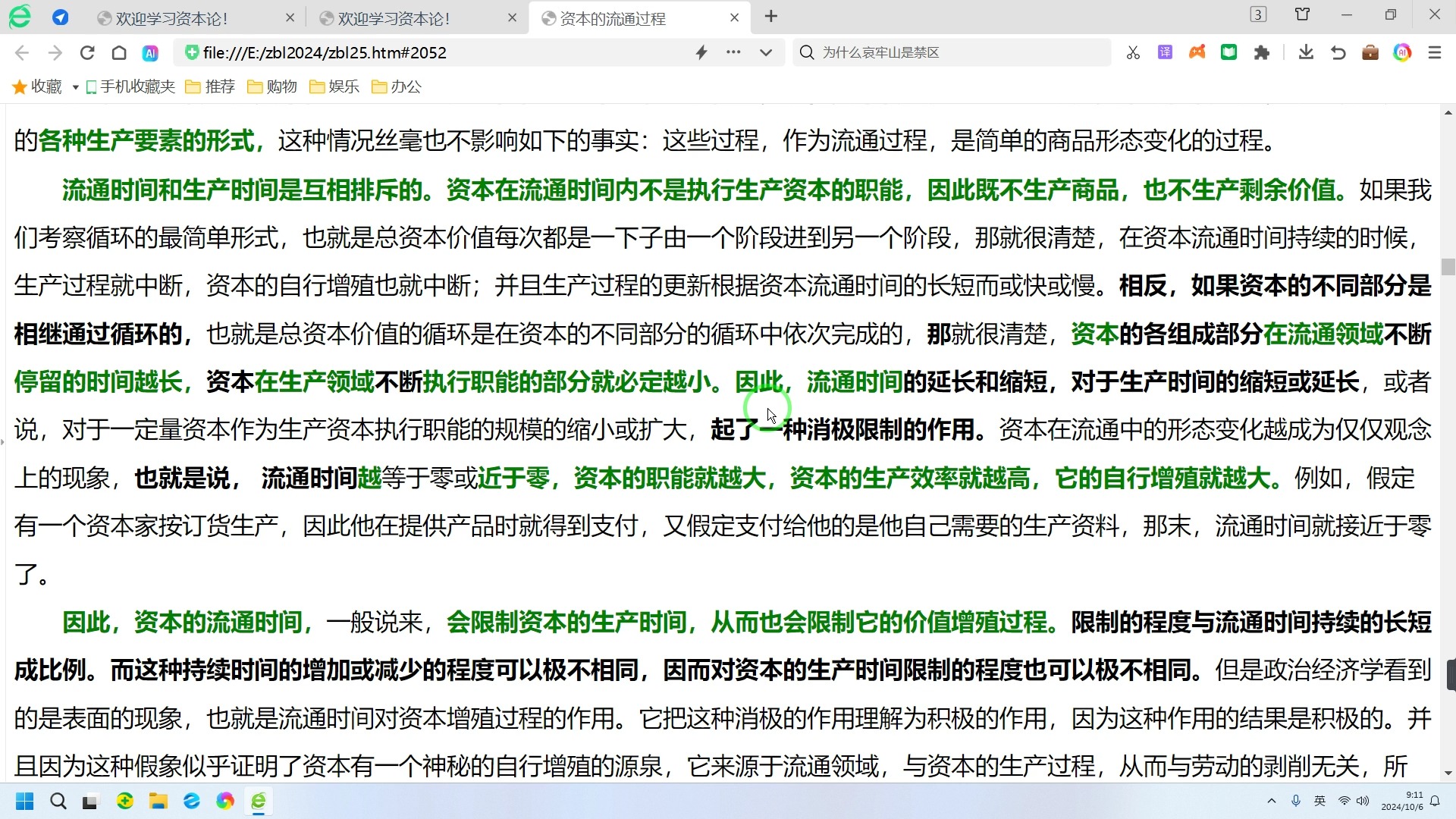
Task: Open the green-yellow 360 app on taskbar
Action: (x=125, y=801)
